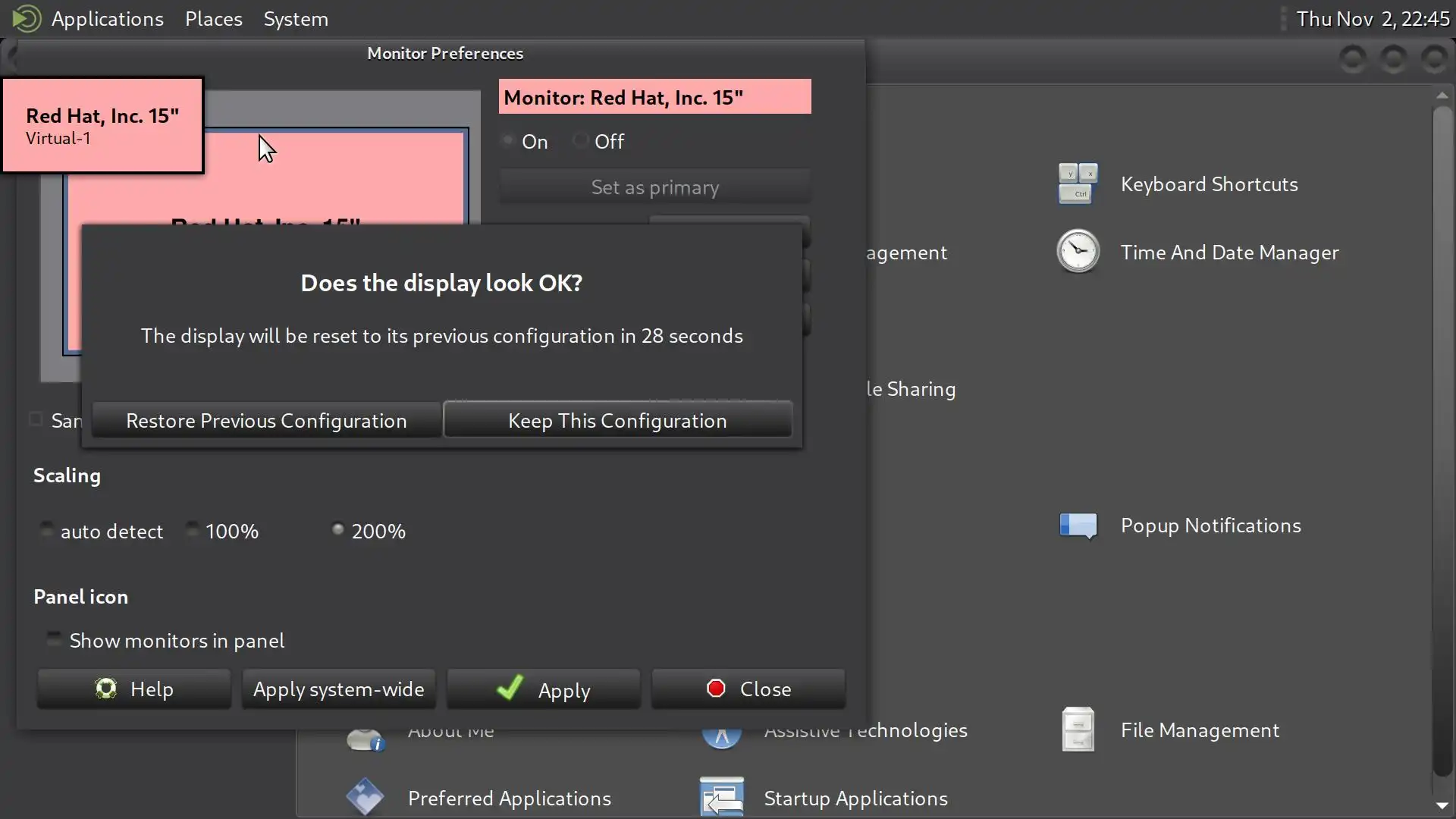Click the MATE logo icon in panel
The height and width of the screenshot is (819, 1456).
coord(27,18)
